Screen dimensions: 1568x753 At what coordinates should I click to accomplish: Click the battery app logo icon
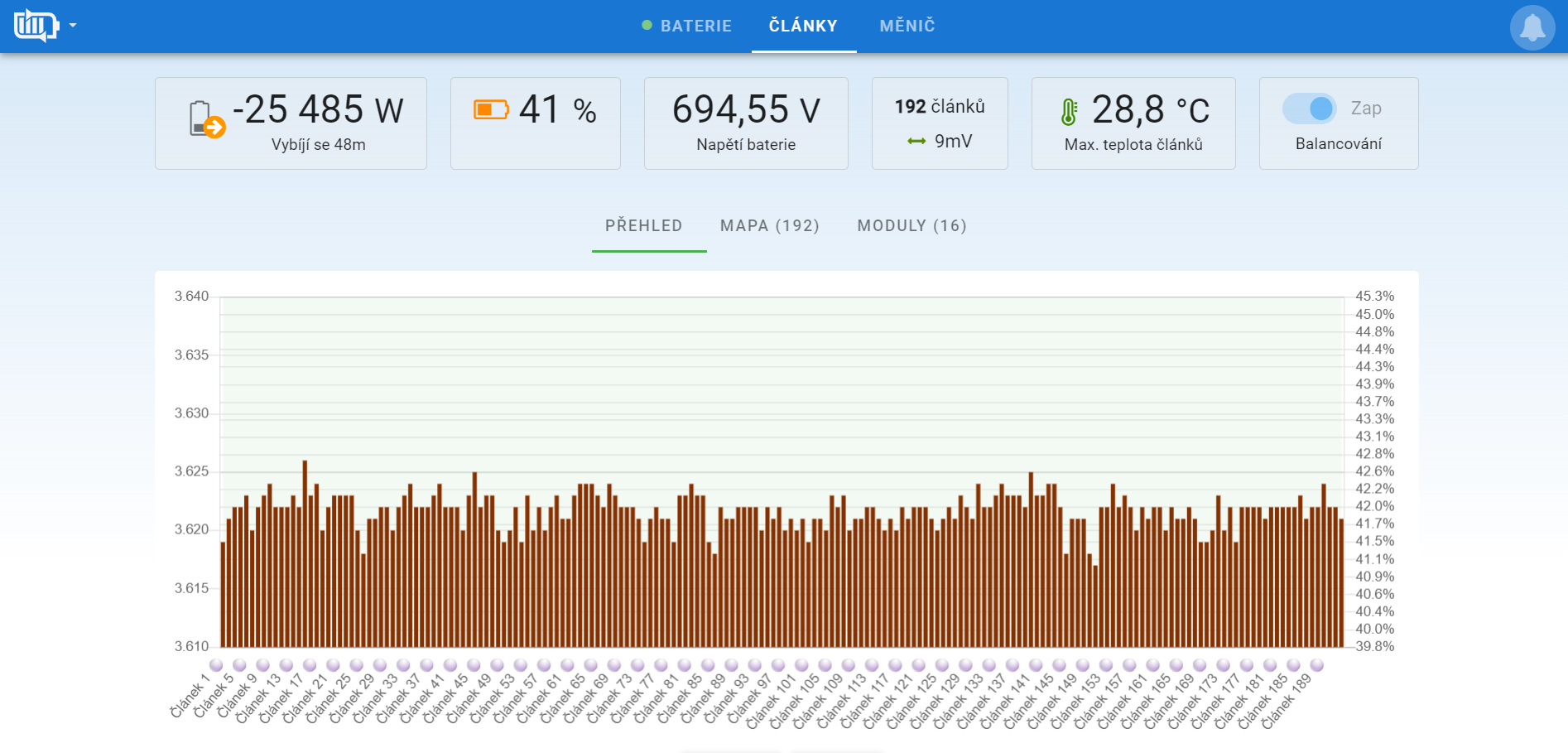[36, 26]
